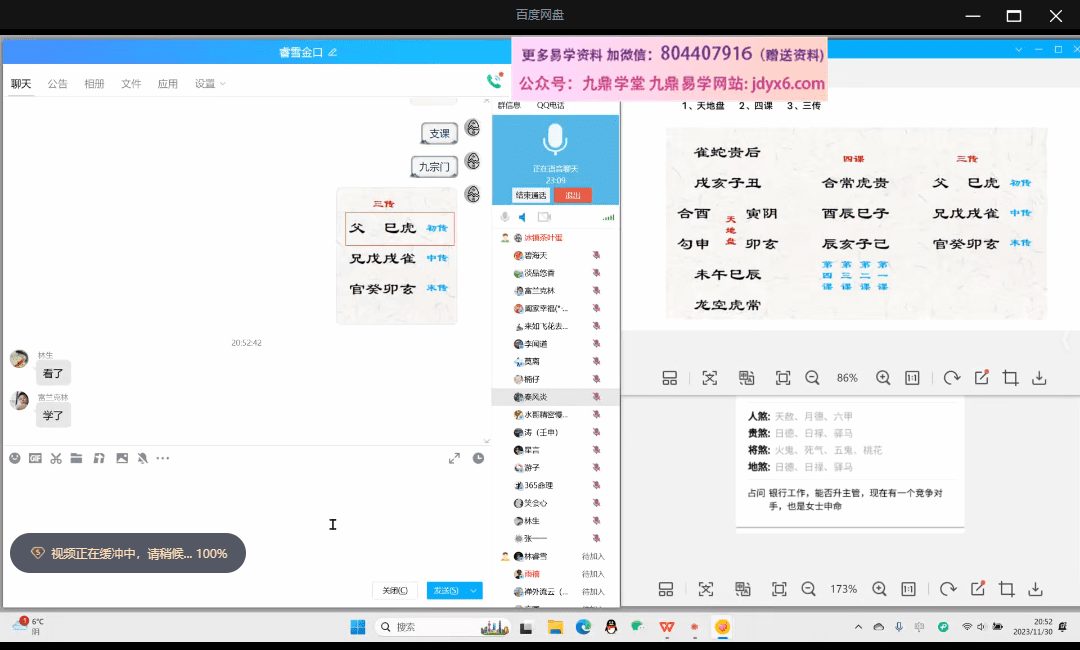Open the message history clock icon

tap(478, 458)
